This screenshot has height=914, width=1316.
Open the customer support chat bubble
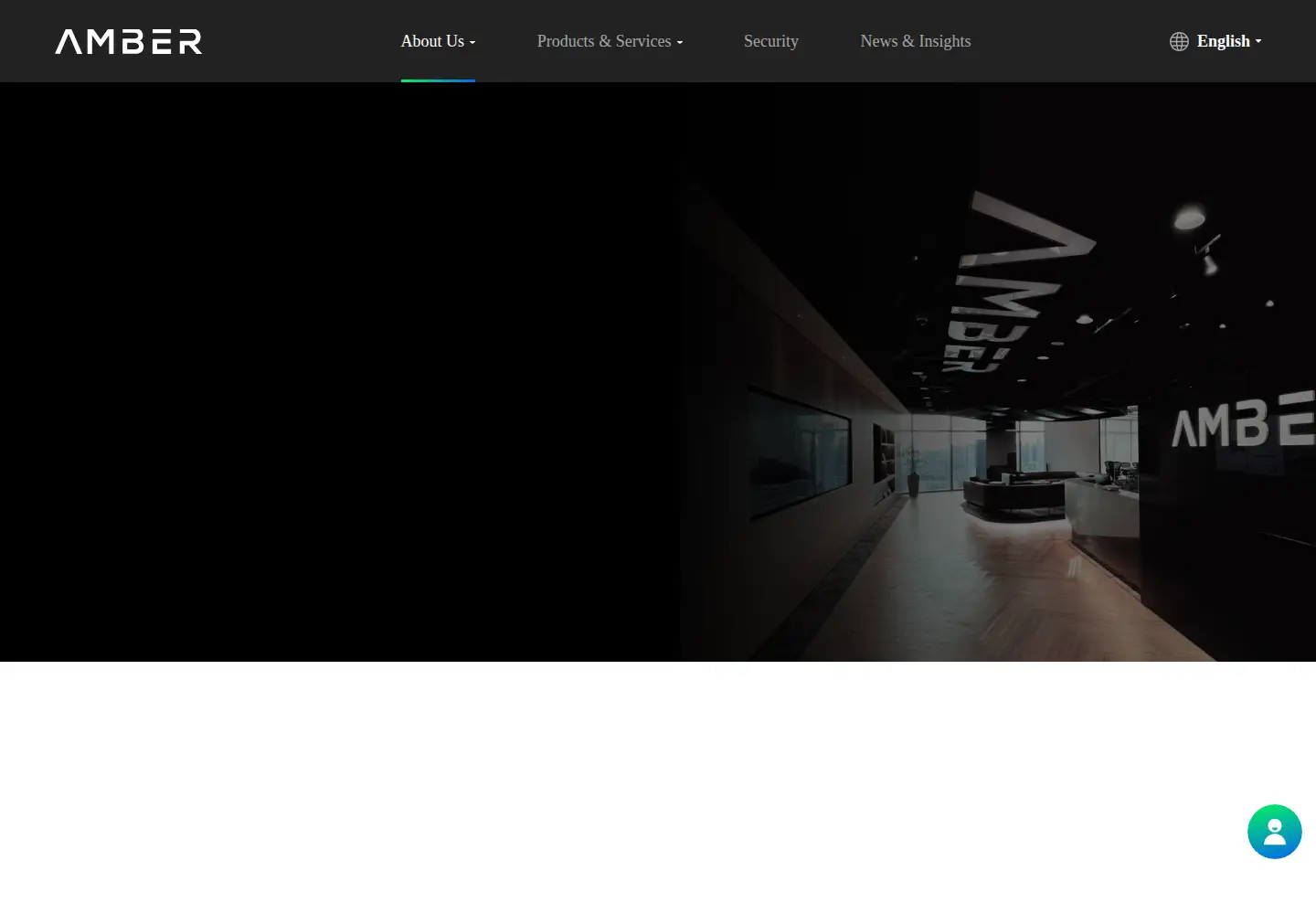tap(1275, 832)
